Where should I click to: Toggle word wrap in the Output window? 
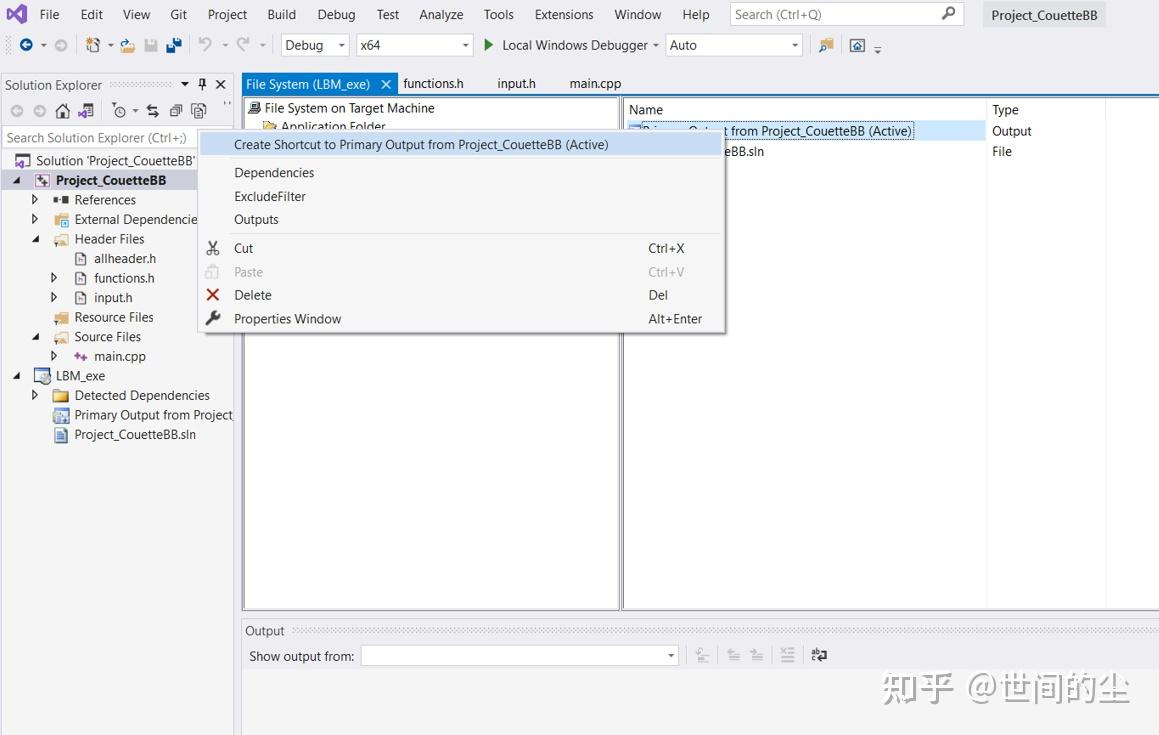[818, 654]
